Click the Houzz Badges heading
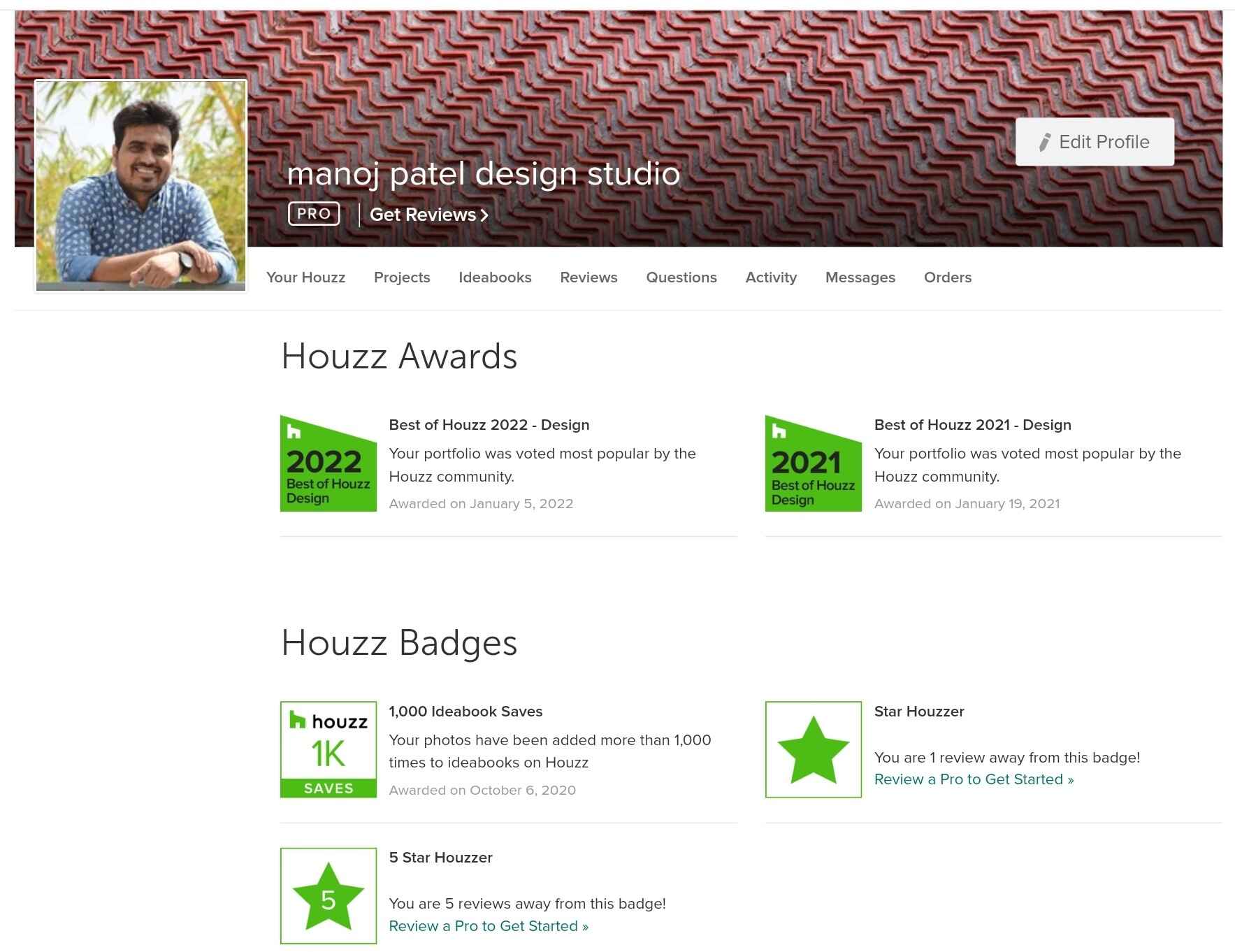 point(399,643)
